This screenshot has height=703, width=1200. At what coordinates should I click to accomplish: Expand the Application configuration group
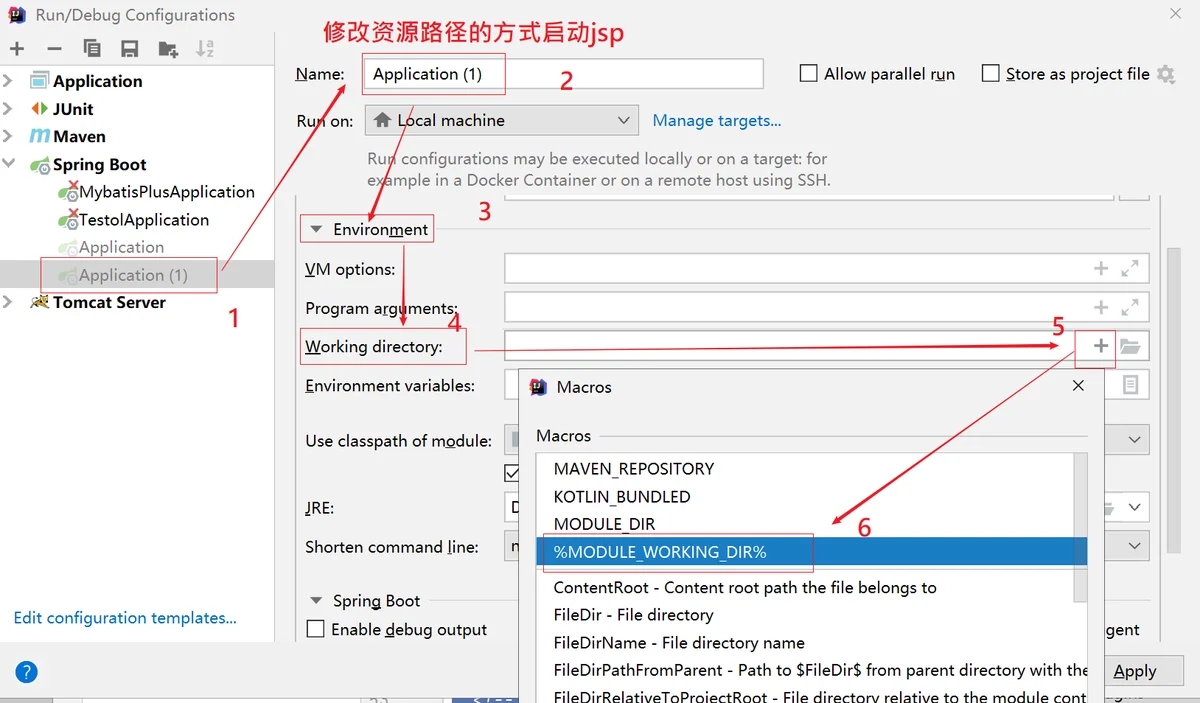(9, 81)
